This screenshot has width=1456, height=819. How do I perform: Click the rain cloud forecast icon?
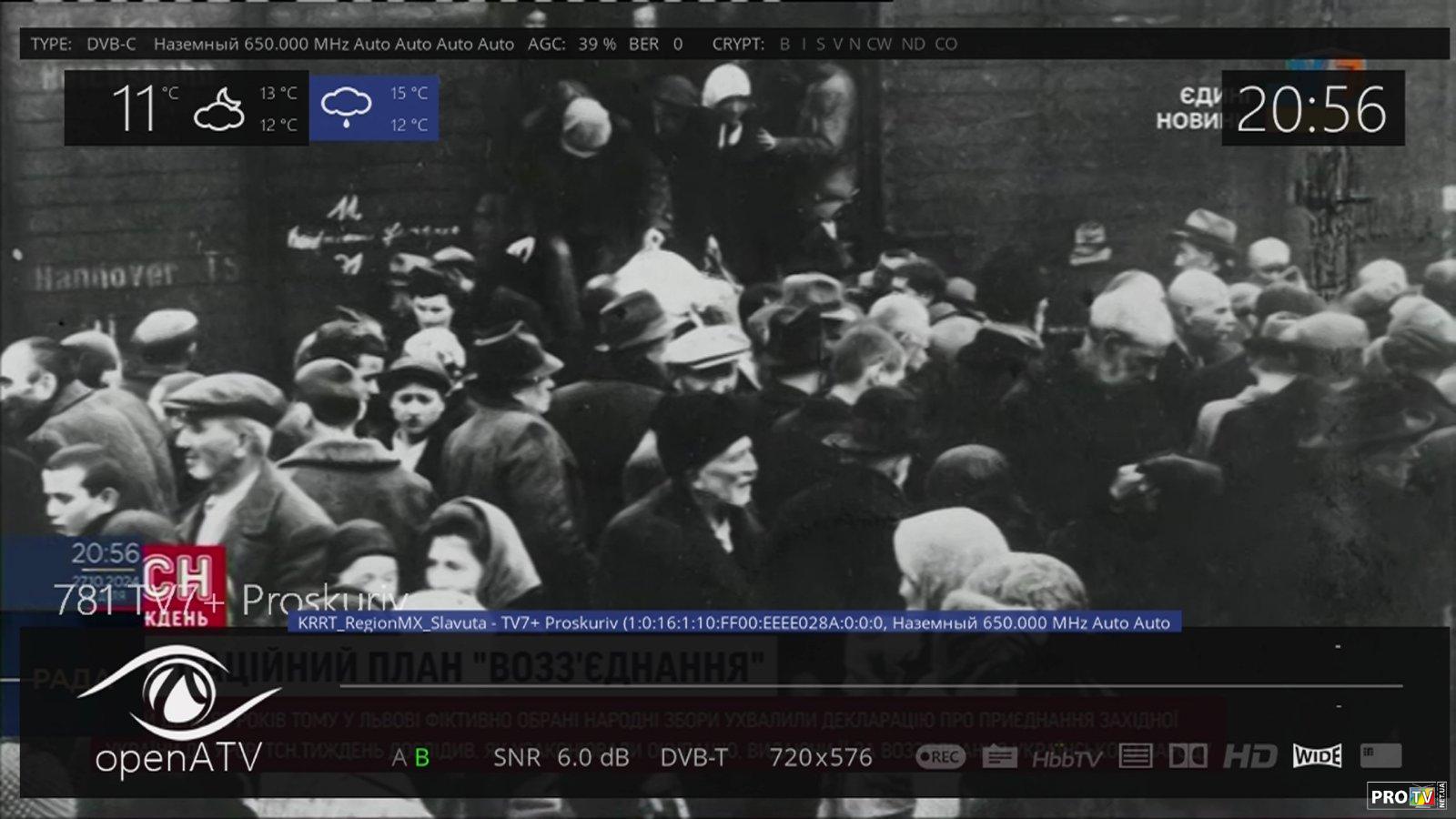pyautogui.click(x=346, y=107)
